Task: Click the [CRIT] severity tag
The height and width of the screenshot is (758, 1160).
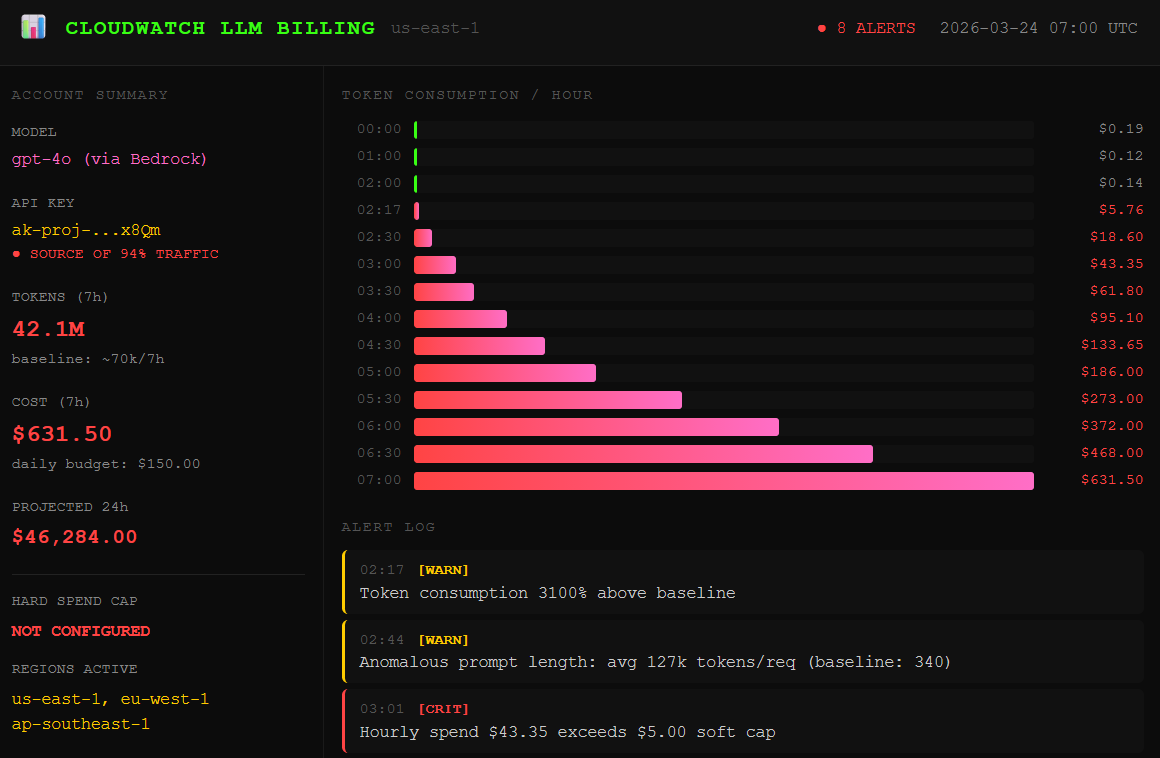Action: [443, 708]
